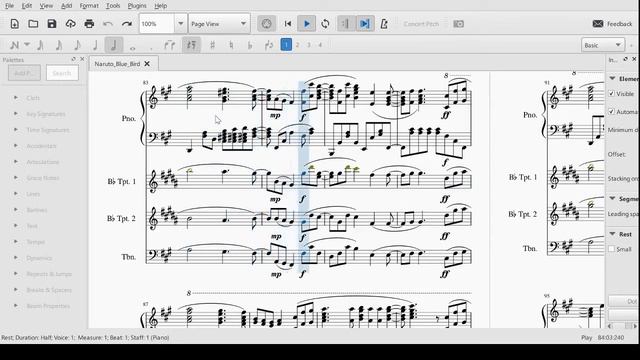Select voice 2 button
The height and width of the screenshot is (360, 640).
298,45
